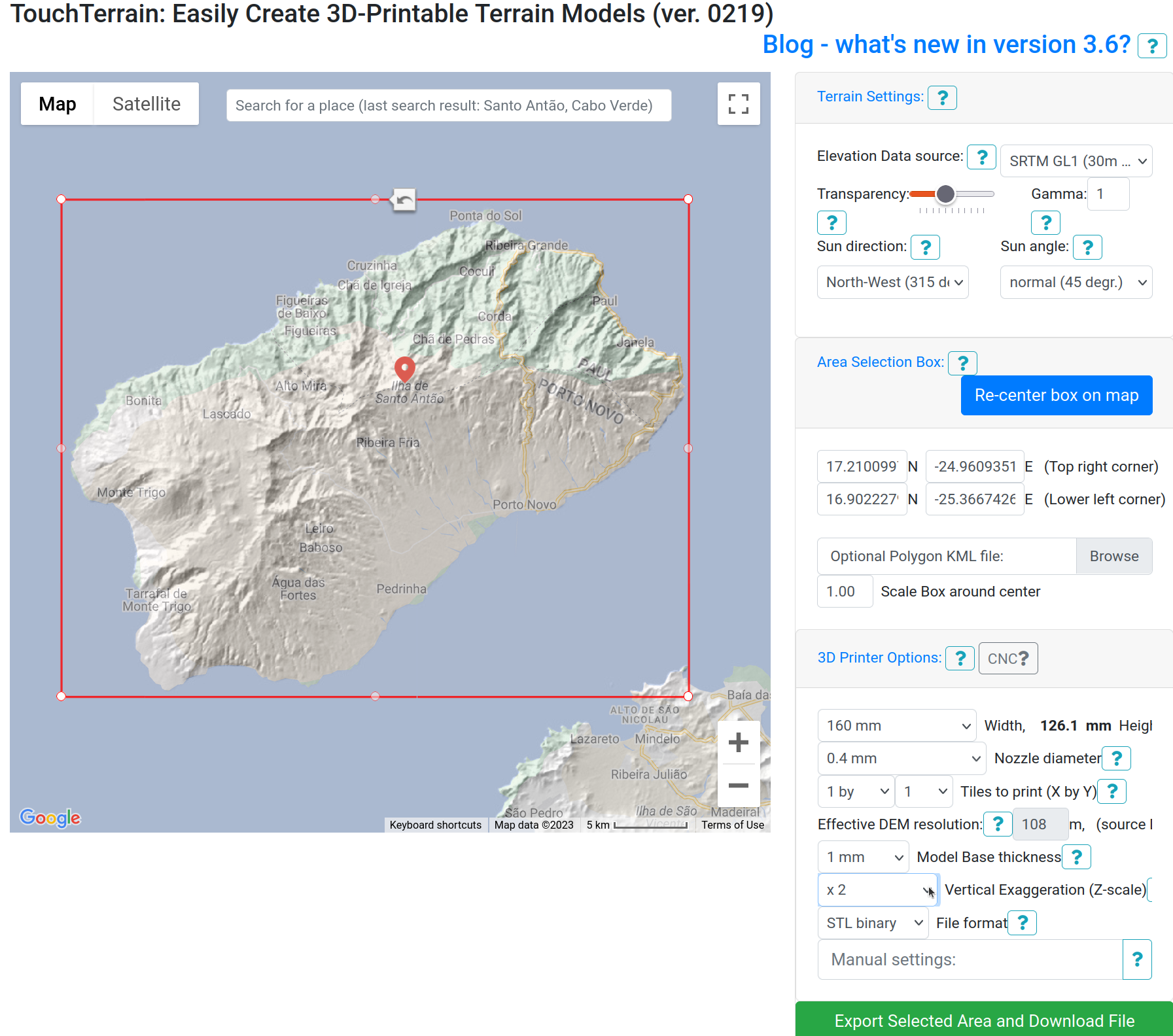Open Keyboard shortcuts on map
The height and width of the screenshot is (1036, 1173).
point(436,825)
